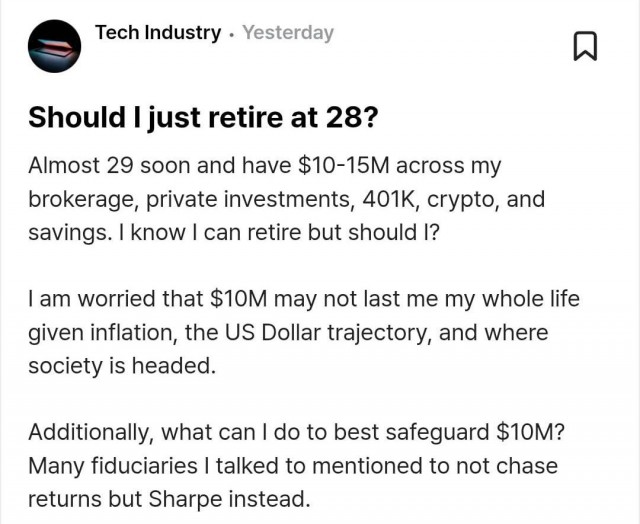Open the Tech Industry channel name
Screen dimensions: 640x524
point(158,33)
